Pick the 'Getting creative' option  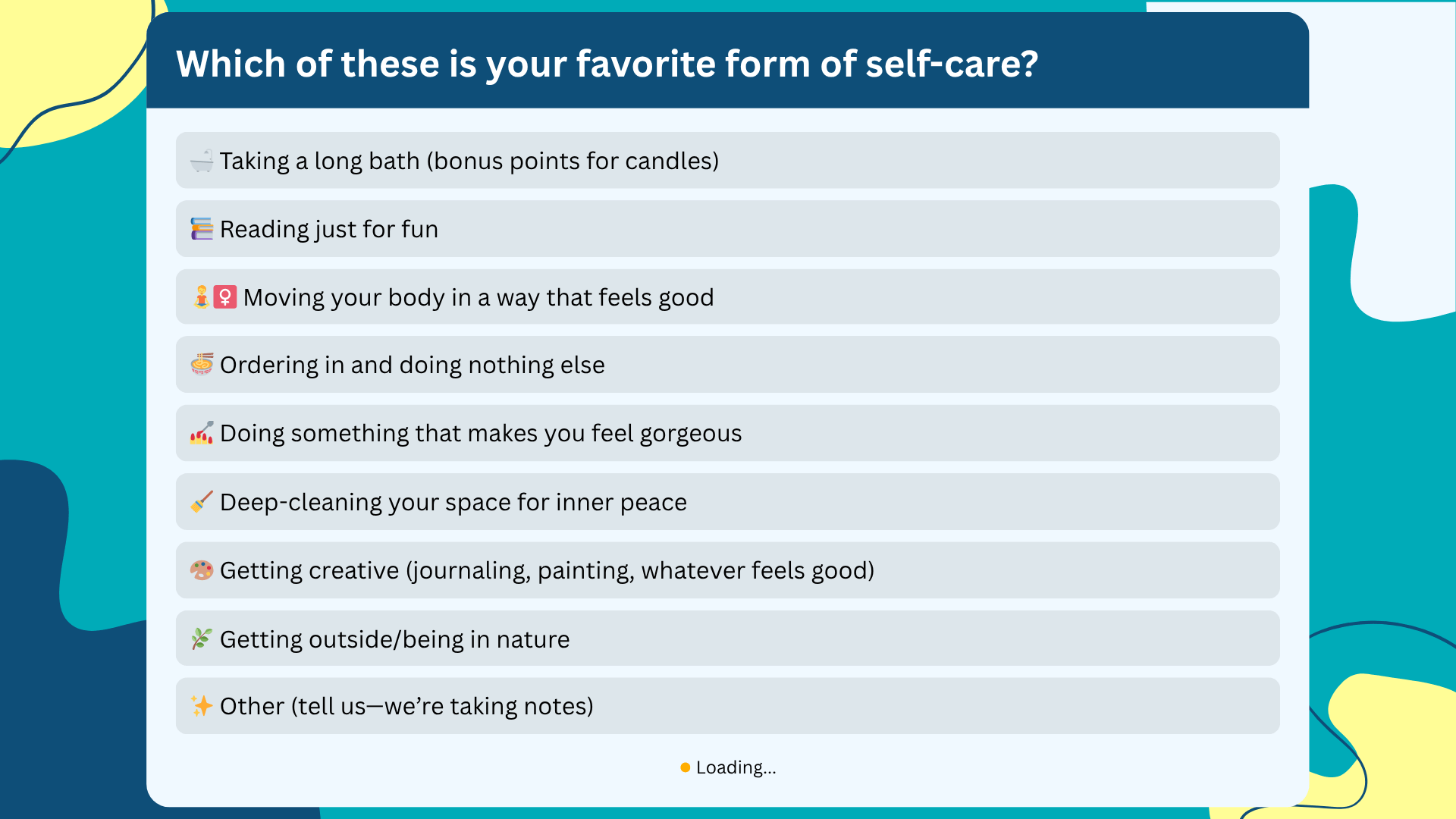point(728,570)
